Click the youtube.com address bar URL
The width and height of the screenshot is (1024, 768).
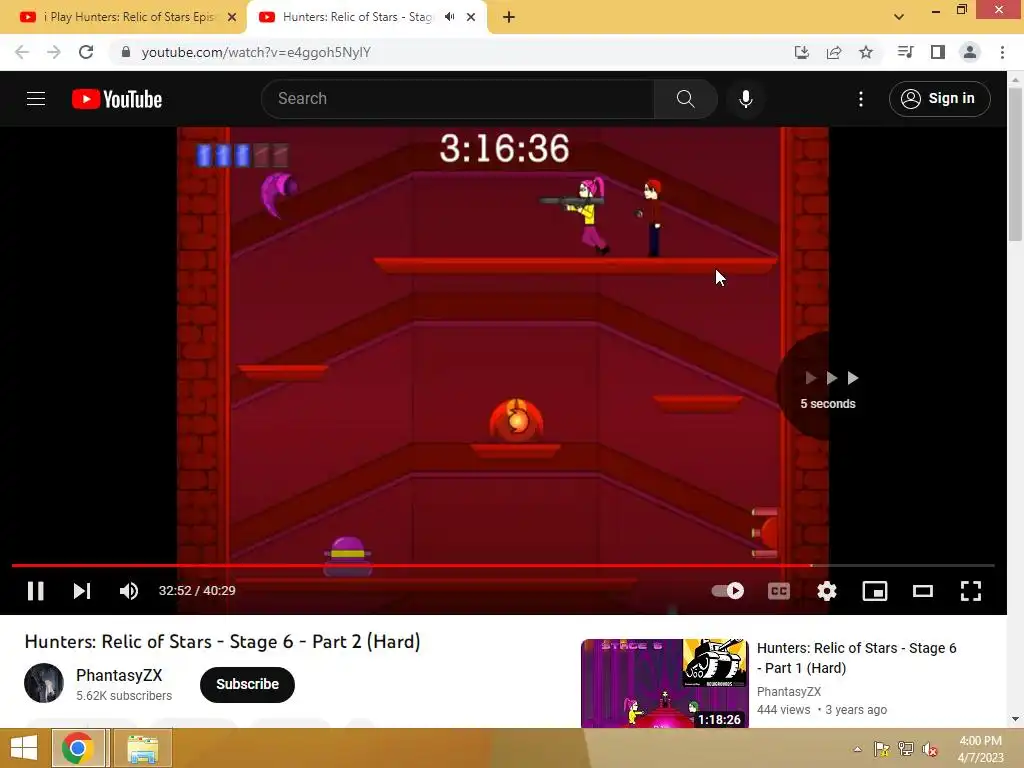(256, 52)
